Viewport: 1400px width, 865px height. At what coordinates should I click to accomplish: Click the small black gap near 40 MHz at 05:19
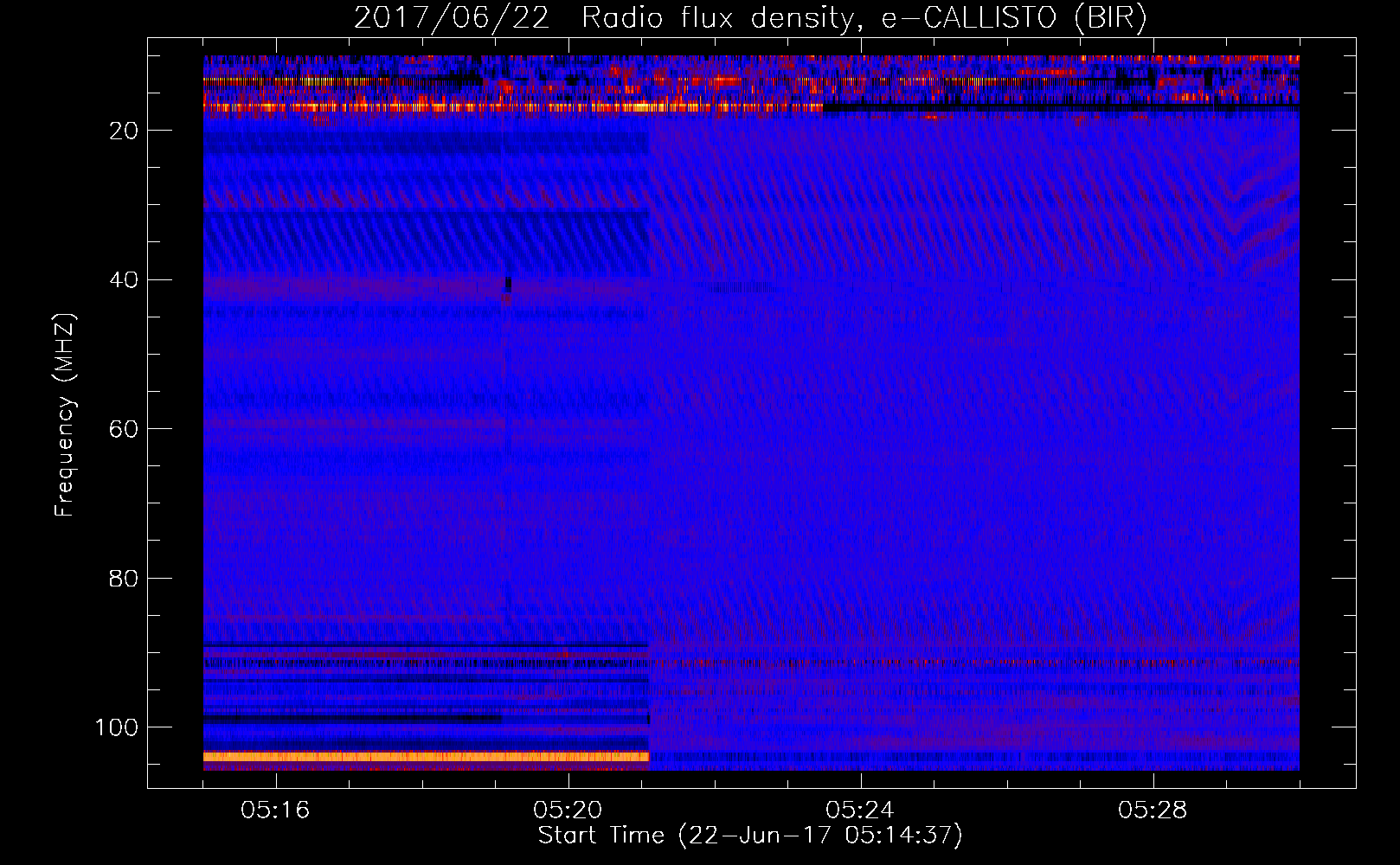508,285
